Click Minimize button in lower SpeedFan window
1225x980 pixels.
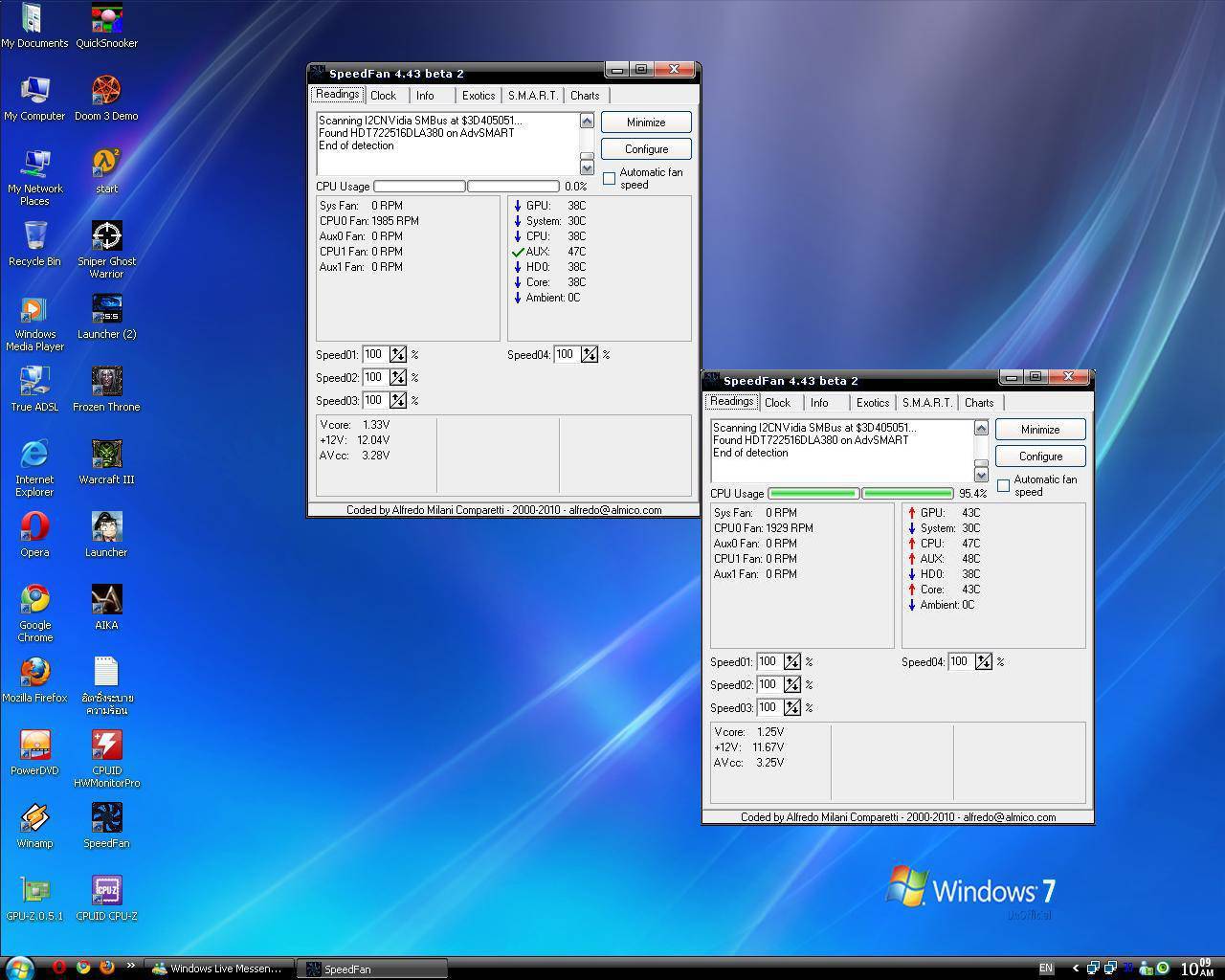point(1040,430)
